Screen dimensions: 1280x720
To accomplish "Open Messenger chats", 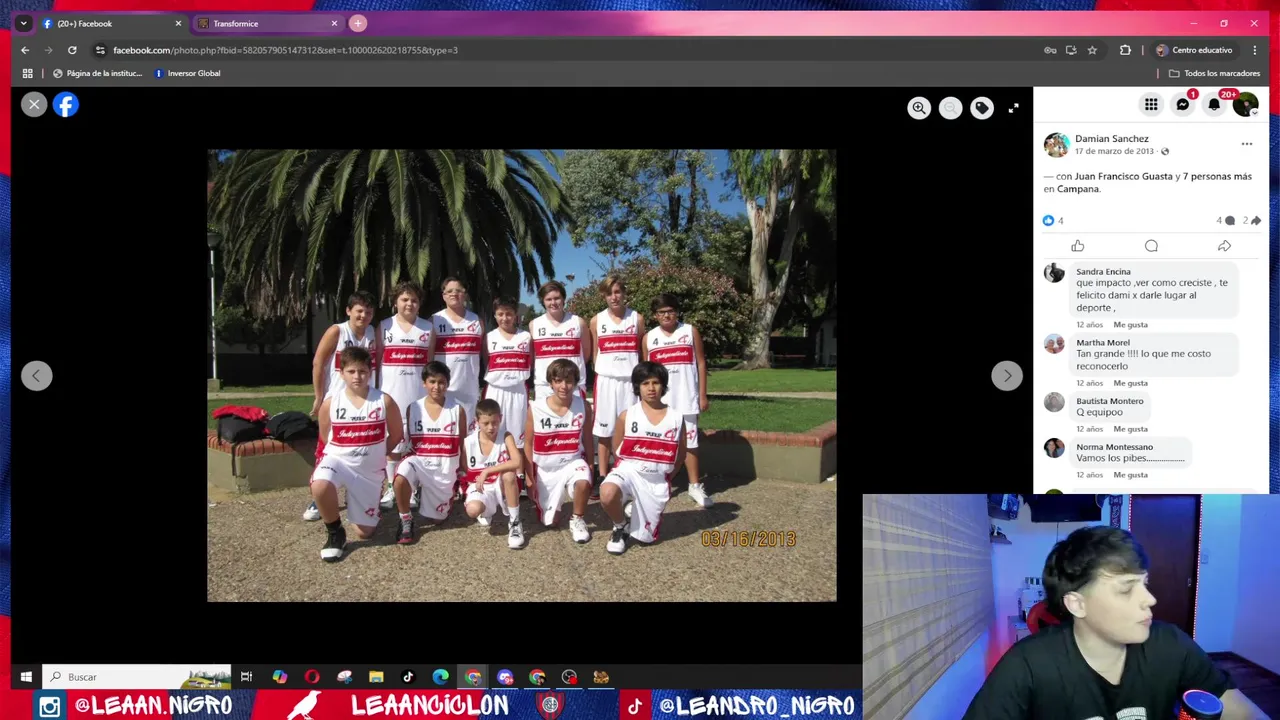I will 1183,104.
